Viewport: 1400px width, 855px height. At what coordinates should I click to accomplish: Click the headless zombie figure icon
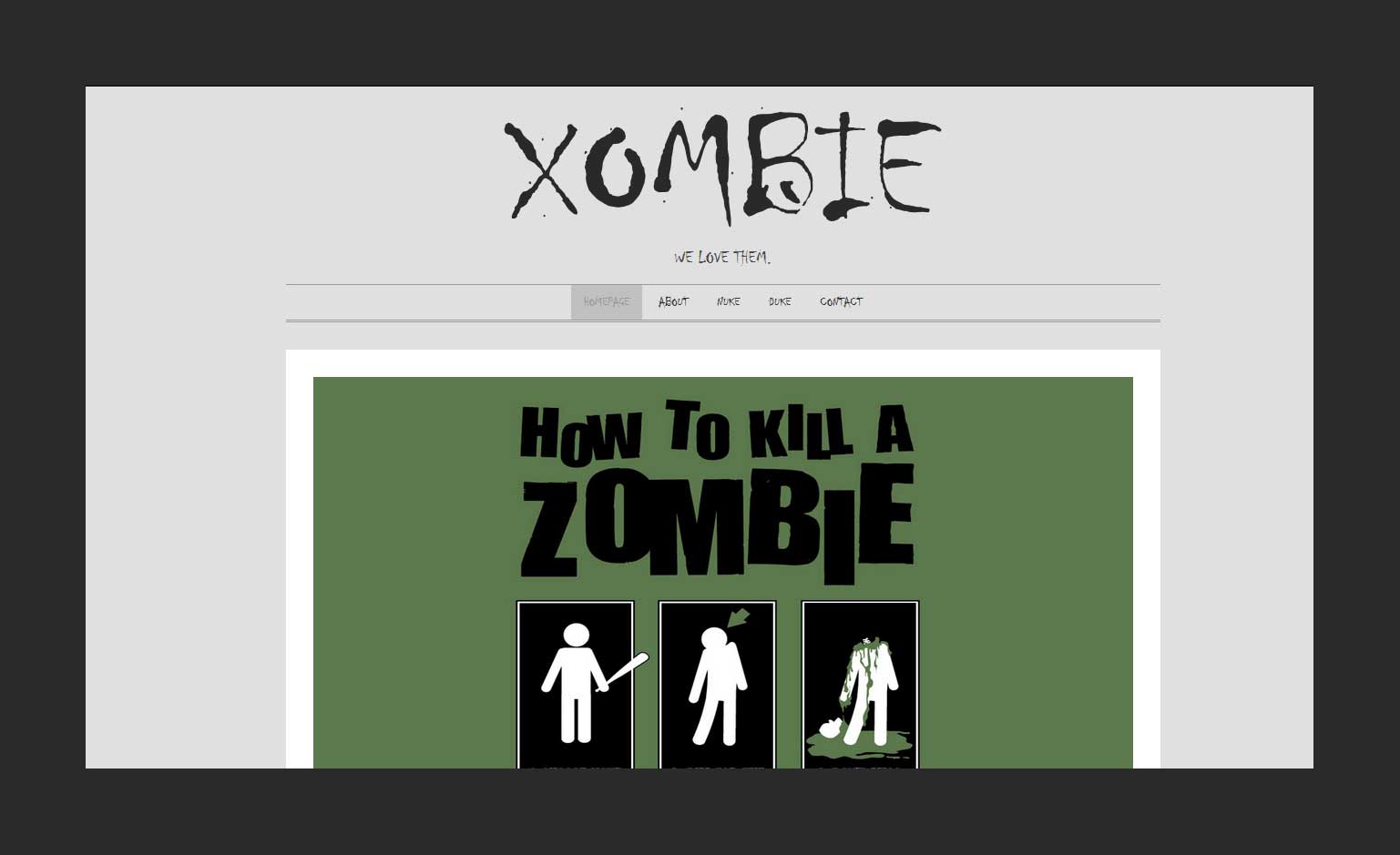pos(871,687)
